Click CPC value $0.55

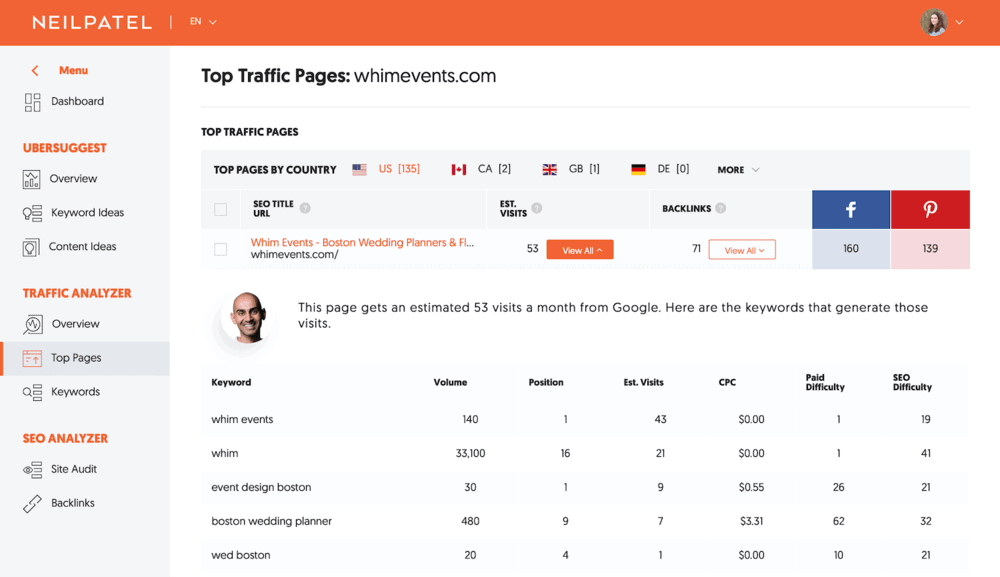[x=751, y=487]
